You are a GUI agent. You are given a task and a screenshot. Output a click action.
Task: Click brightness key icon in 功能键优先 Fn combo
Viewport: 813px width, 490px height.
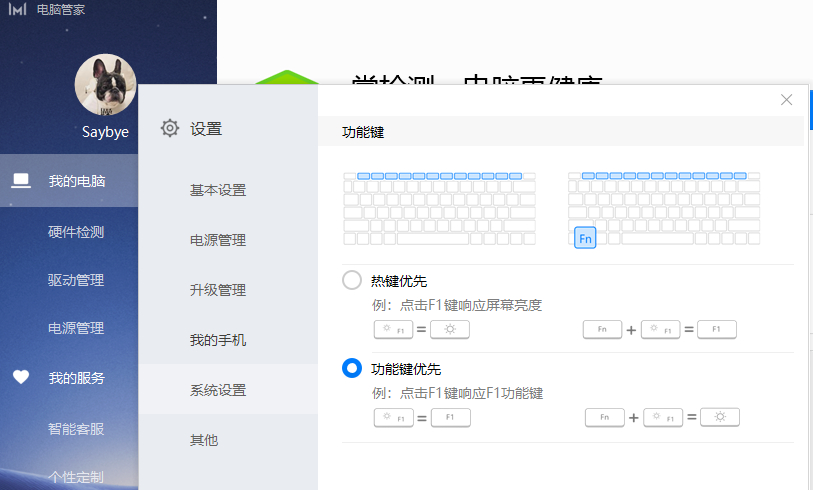pos(720,417)
